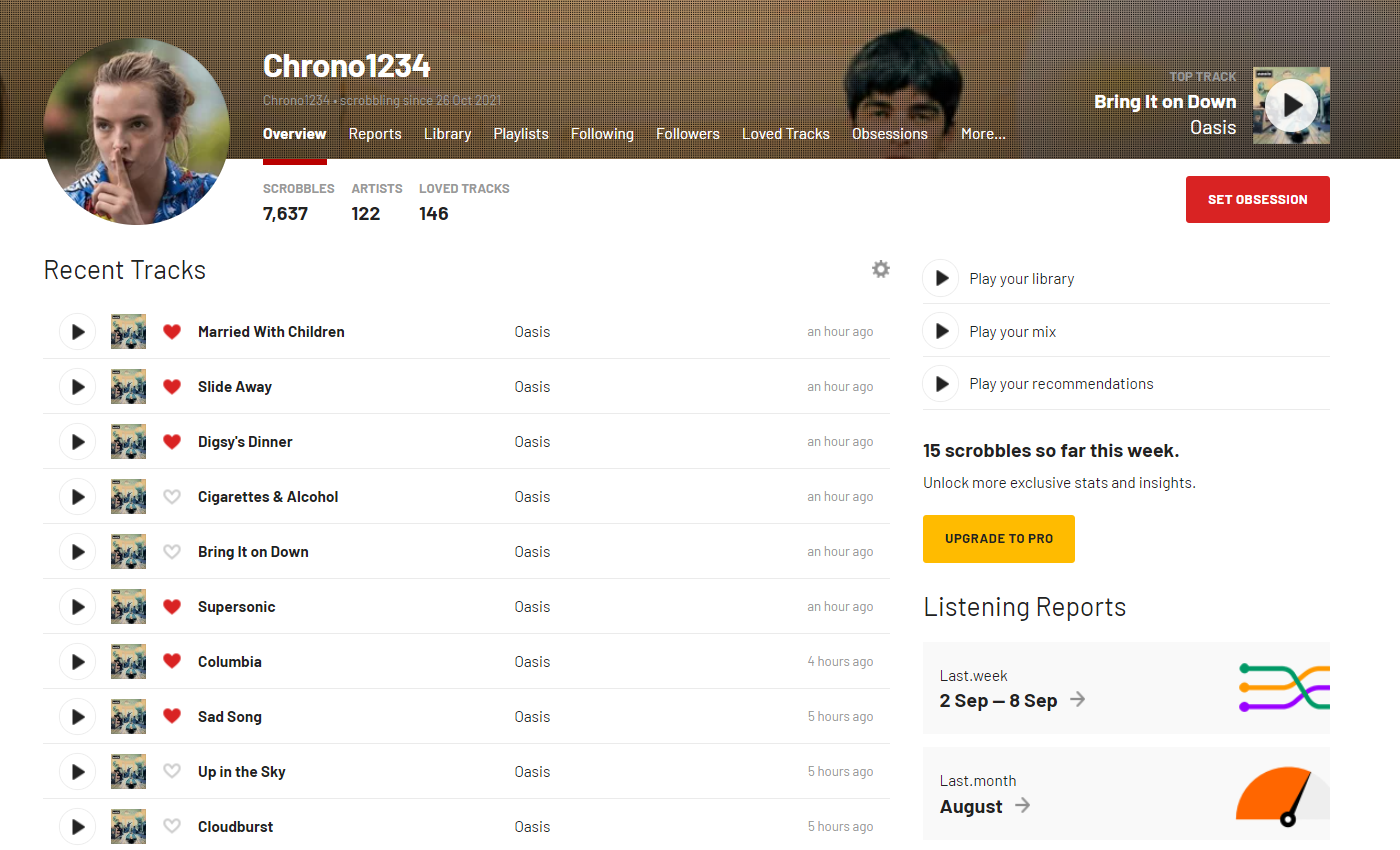Open the Sad Song track title
The width and height of the screenshot is (1400, 850).
(230, 717)
